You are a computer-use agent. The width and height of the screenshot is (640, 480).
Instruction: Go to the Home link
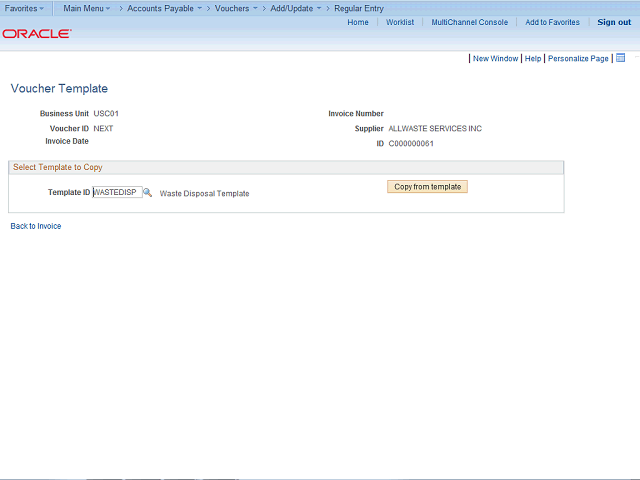coord(358,22)
